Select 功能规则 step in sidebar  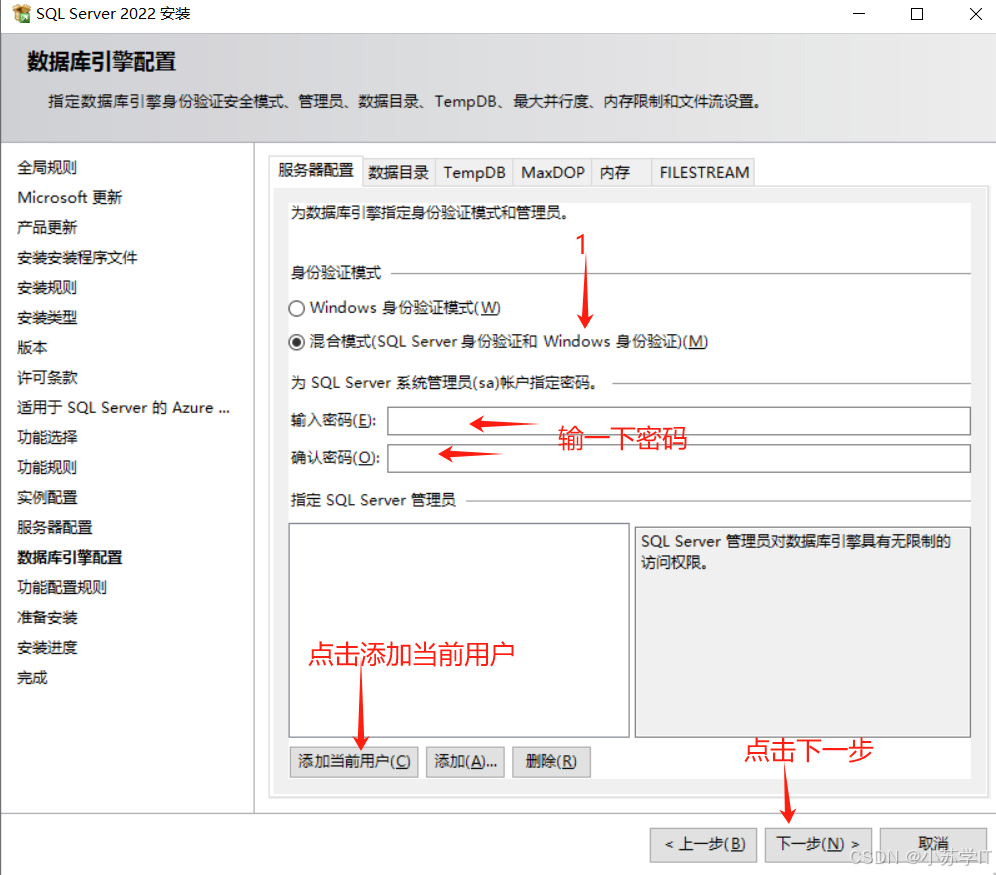[x=47, y=467]
